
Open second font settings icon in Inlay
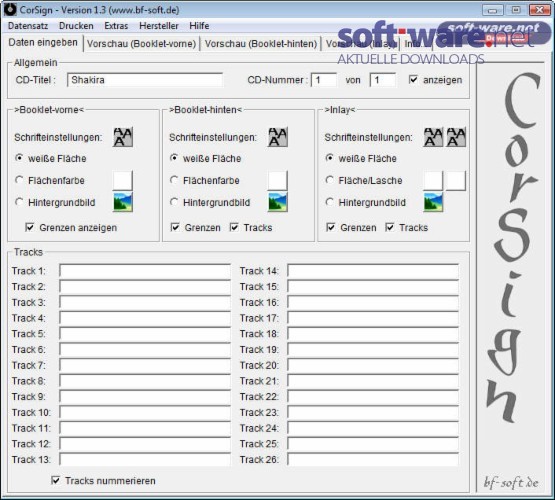[x=456, y=137]
